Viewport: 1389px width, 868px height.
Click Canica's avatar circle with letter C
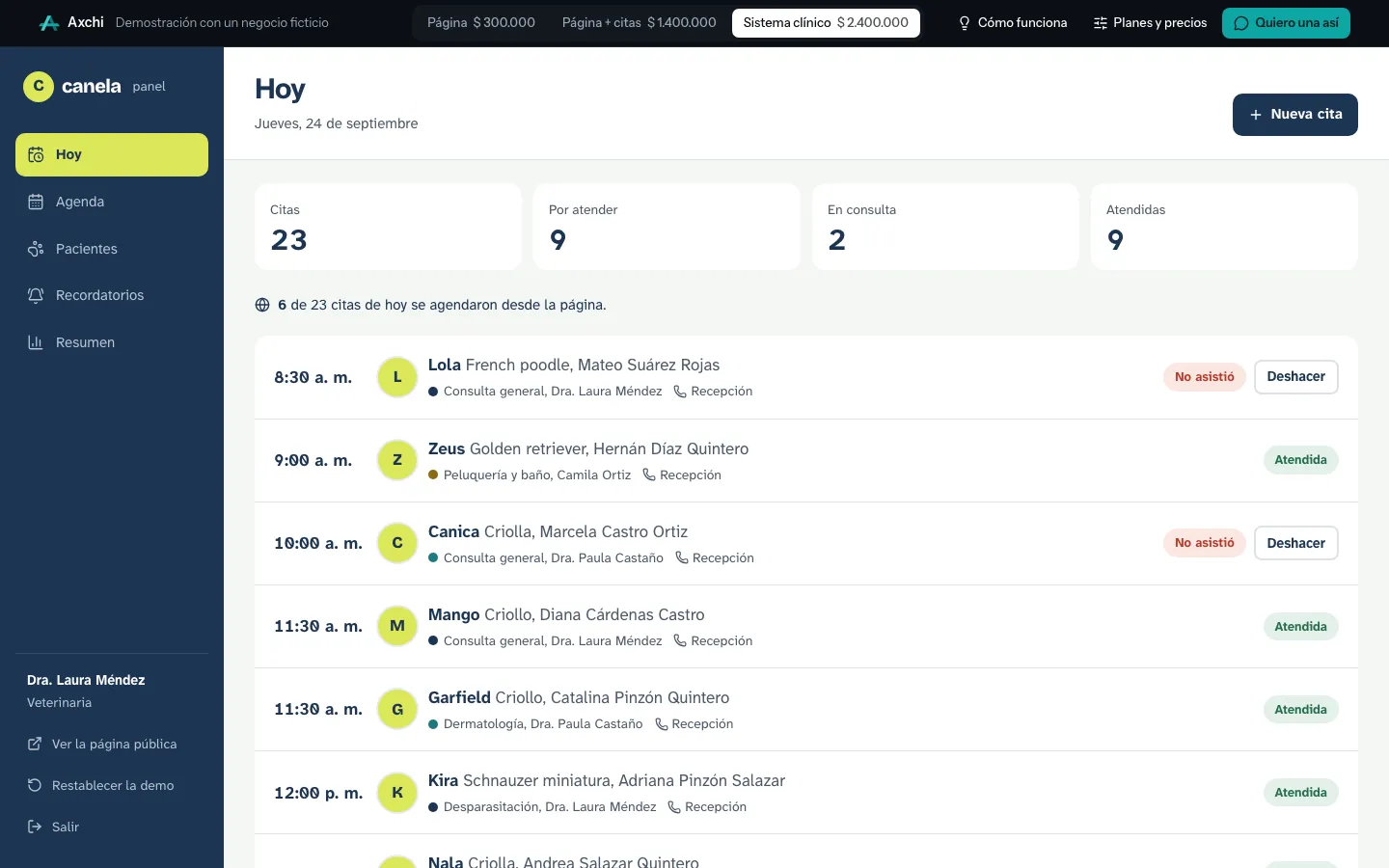pos(397,543)
